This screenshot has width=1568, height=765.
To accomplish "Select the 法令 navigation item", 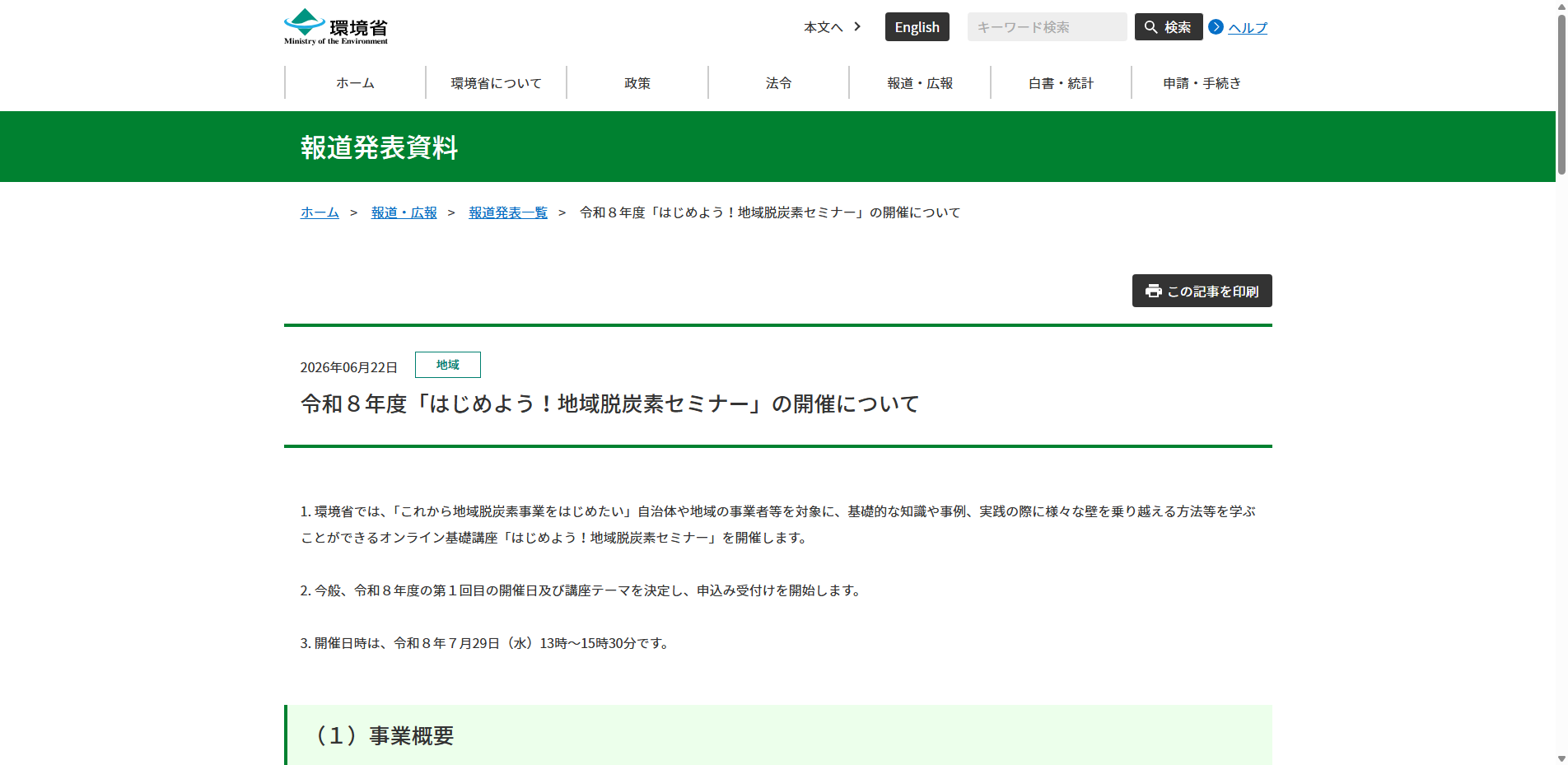I will pos(779,83).
